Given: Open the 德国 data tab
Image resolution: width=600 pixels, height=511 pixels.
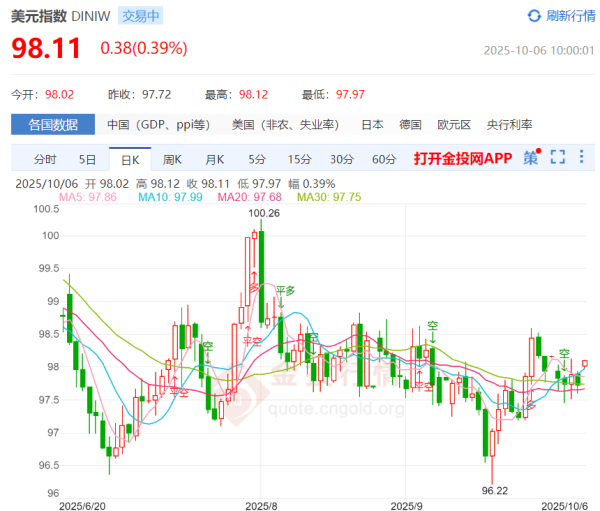Looking at the screenshot, I should pyautogui.click(x=410, y=125).
